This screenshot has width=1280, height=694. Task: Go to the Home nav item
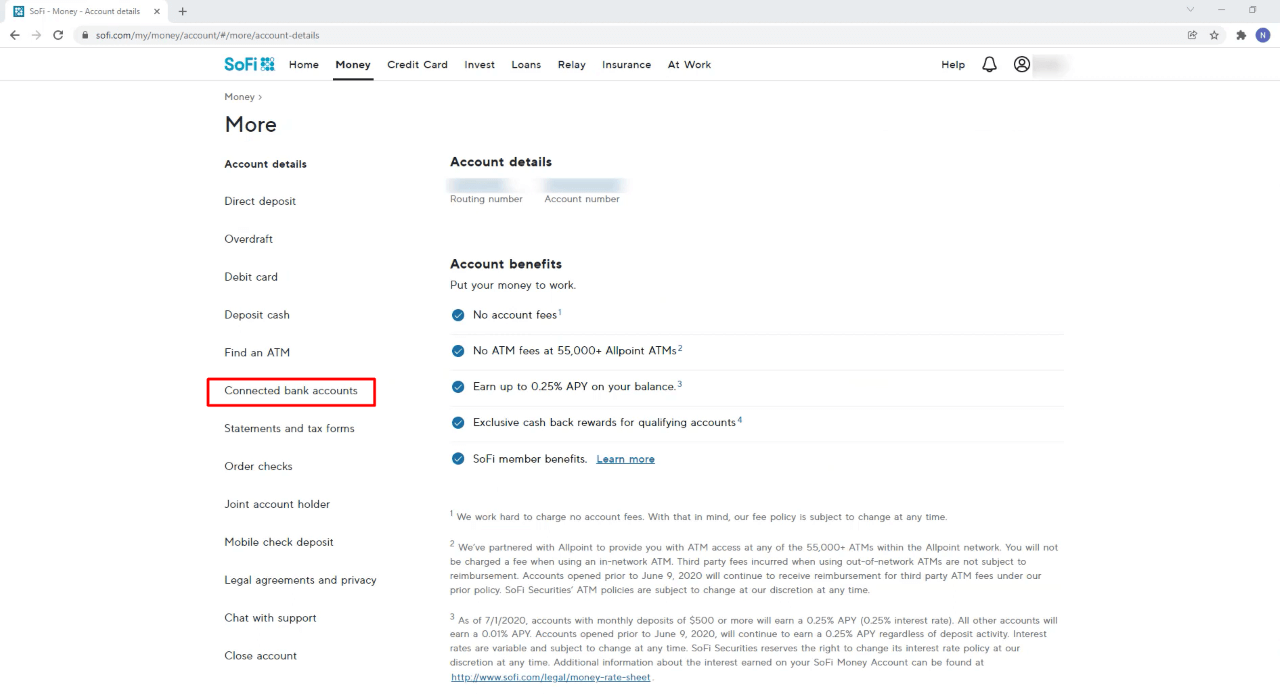click(x=304, y=64)
